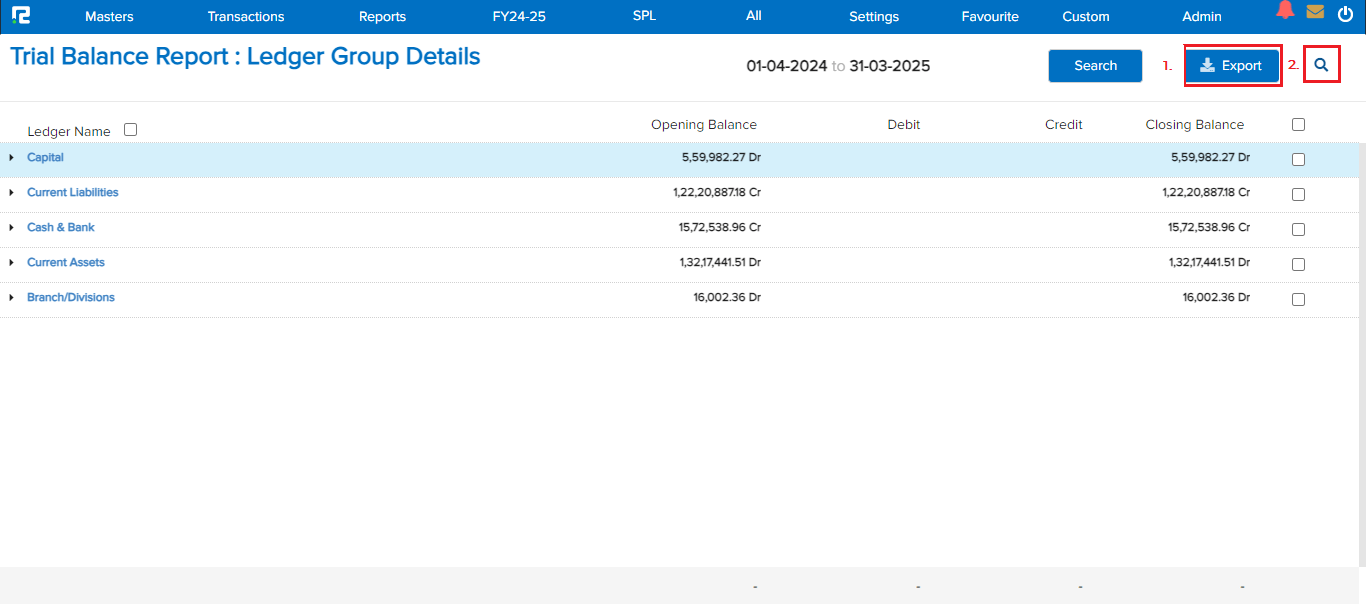
Task: Open the Current Assets ledger link
Action: click(66, 263)
